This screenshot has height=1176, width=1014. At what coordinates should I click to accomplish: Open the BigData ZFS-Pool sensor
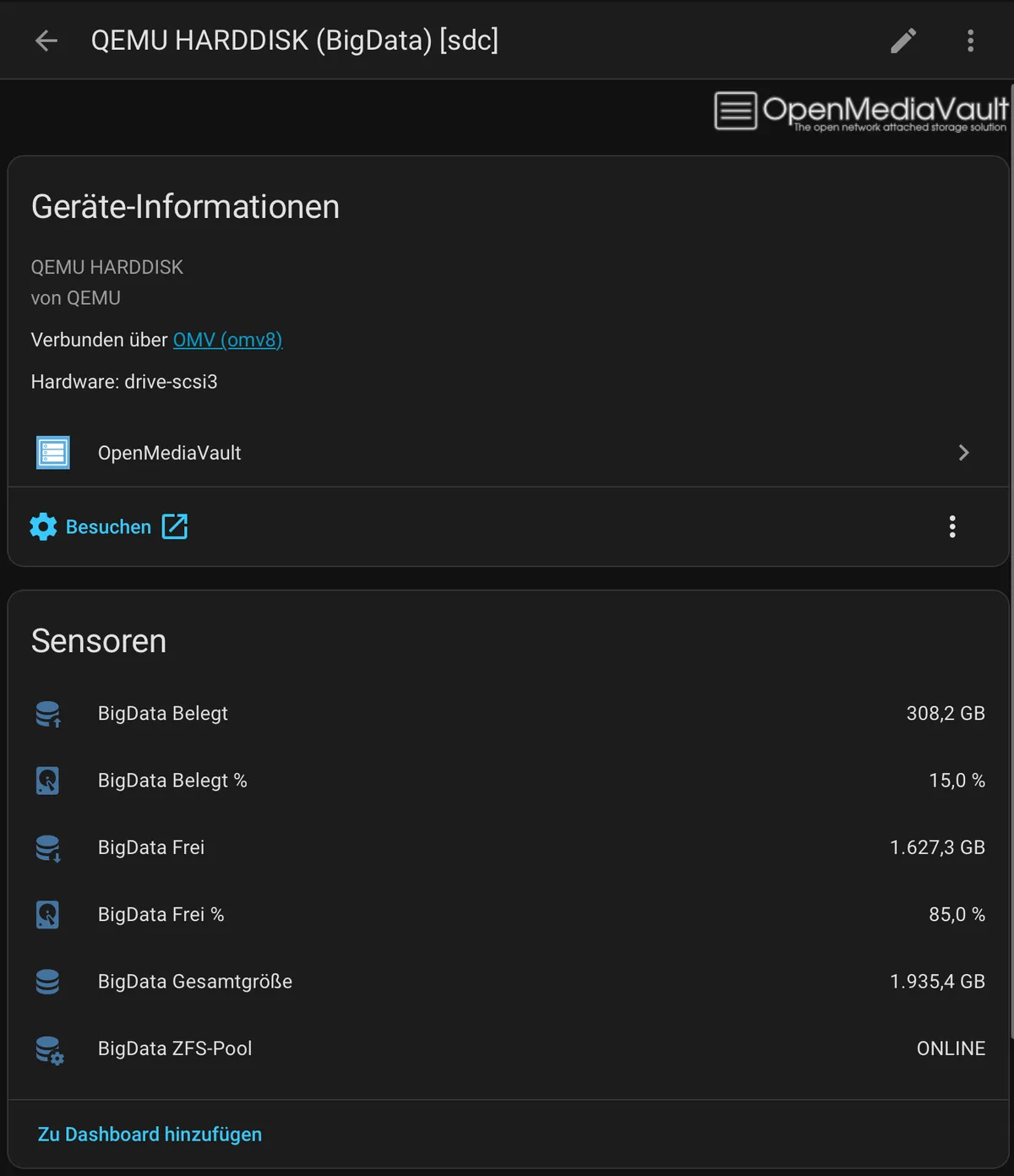tap(508, 1048)
